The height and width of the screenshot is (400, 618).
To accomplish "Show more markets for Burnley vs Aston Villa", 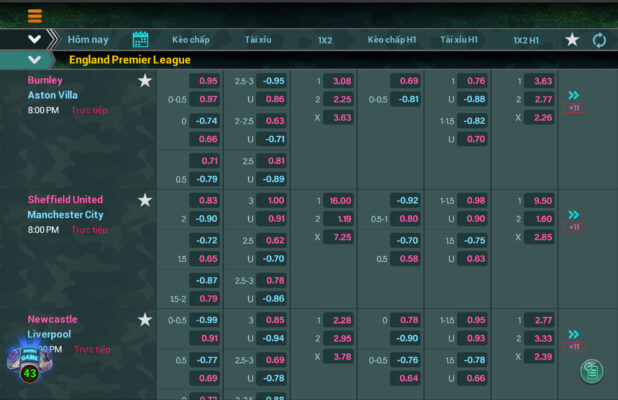I will click(x=574, y=100).
